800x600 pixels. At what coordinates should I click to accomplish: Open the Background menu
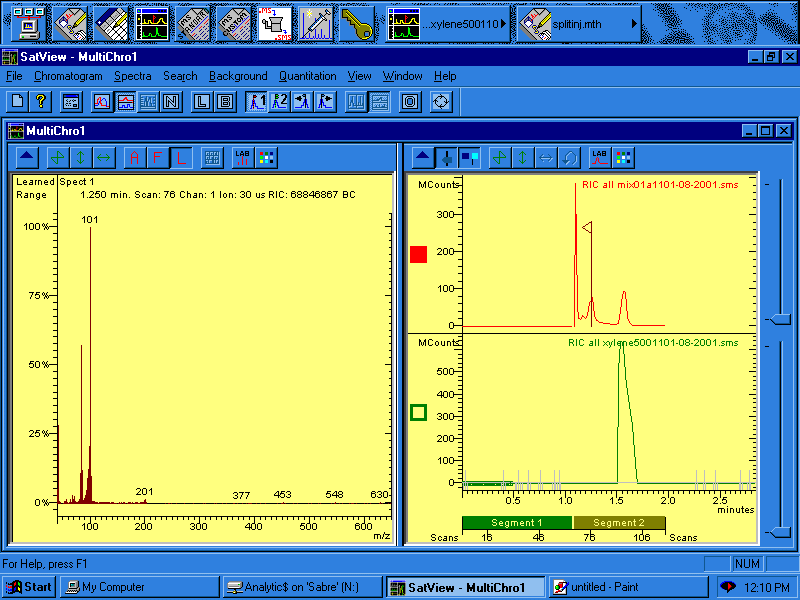[x=238, y=76]
